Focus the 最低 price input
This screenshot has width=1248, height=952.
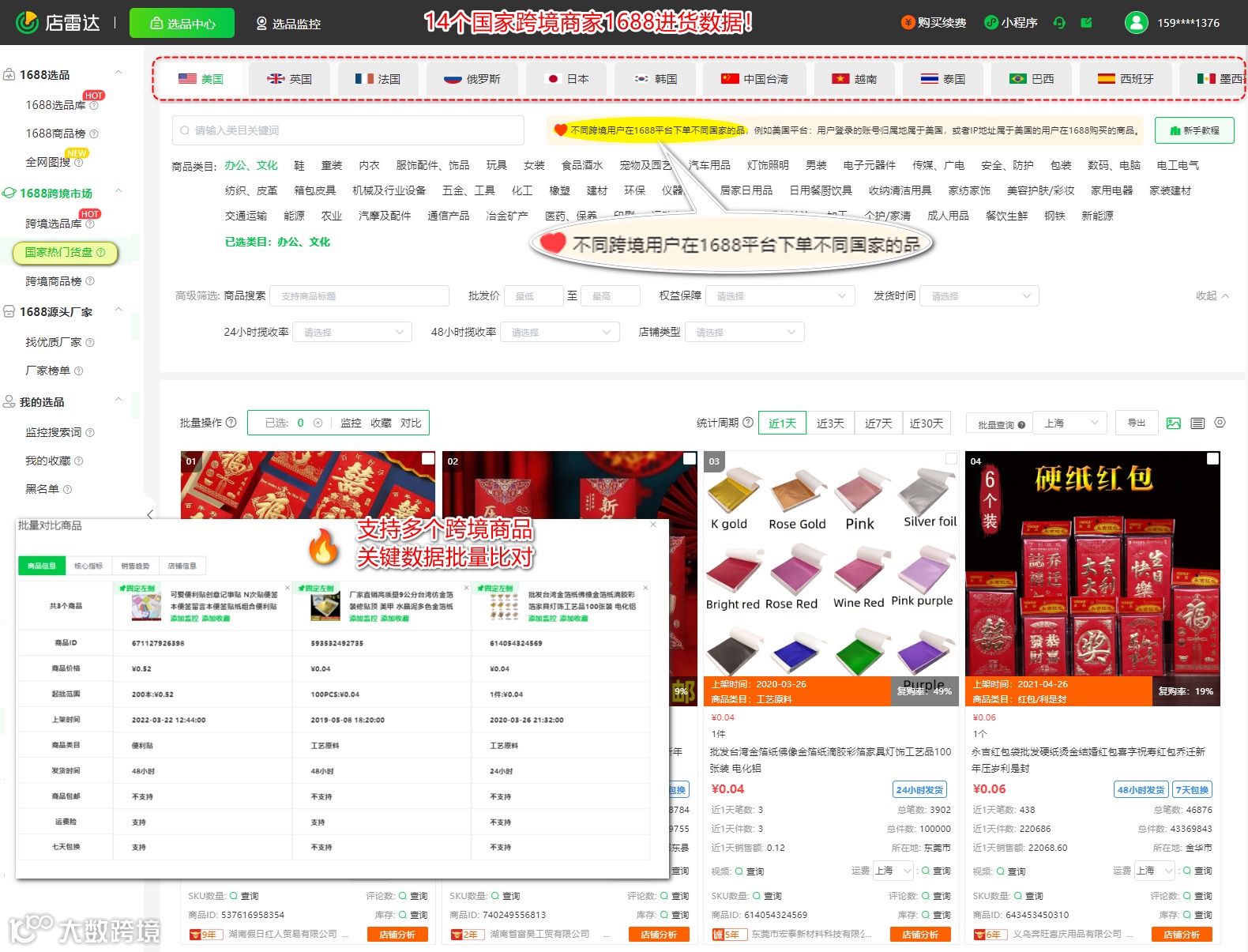tap(534, 295)
